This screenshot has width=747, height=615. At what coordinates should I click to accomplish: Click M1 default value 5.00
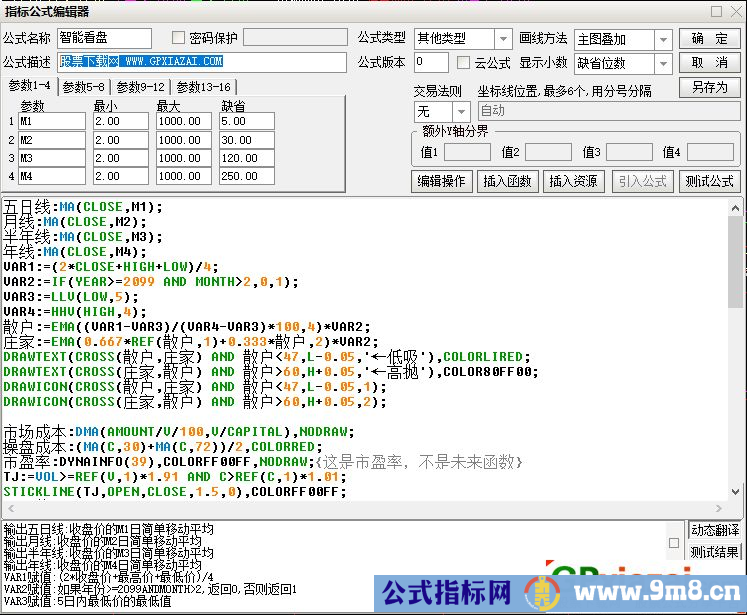pos(247,121)
